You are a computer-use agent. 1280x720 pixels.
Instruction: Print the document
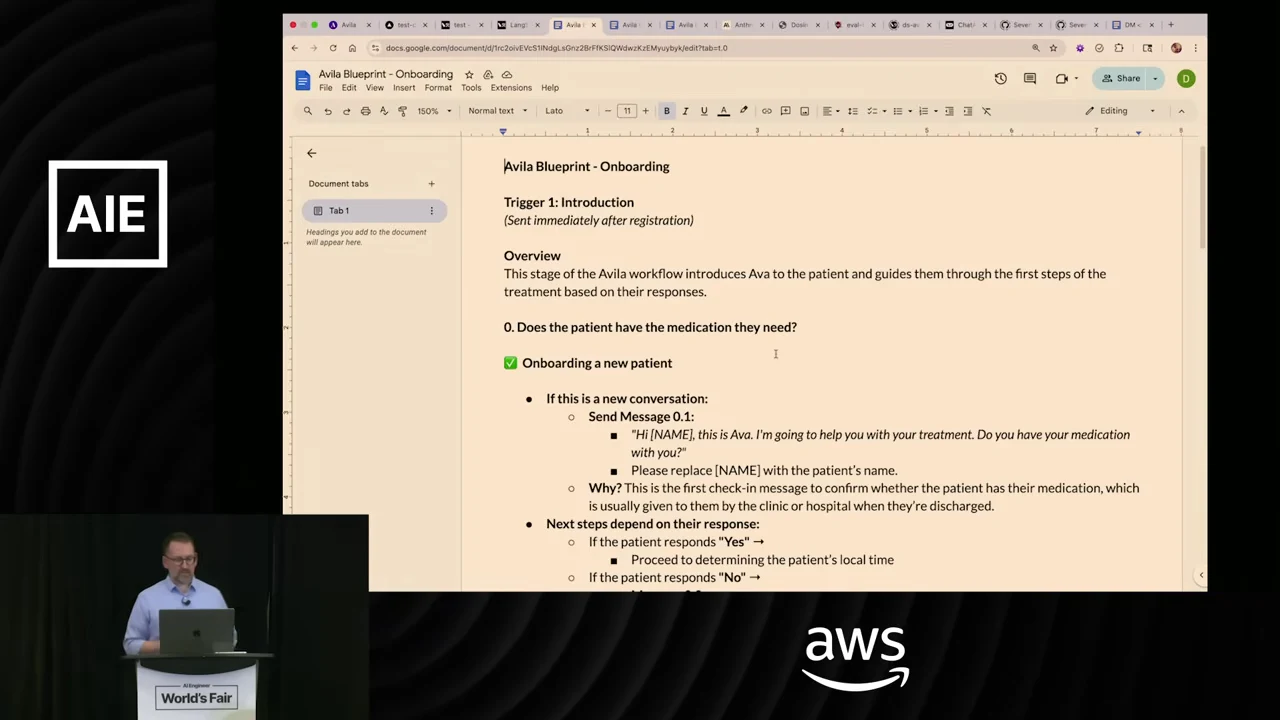365,111
